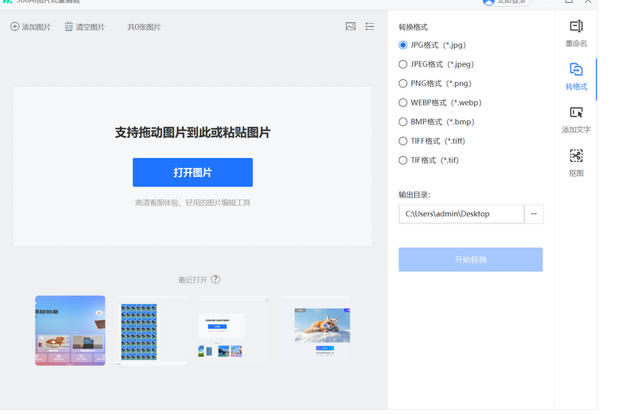Click the browse button beside output directory
This screenshot has width=630, height=414.
pyautogui.click(x=534, y=214)
